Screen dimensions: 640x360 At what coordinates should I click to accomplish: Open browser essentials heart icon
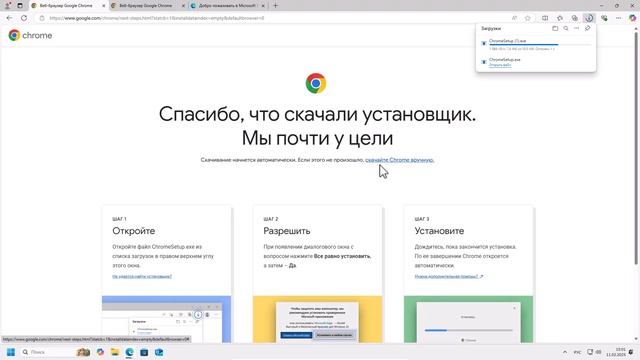point(604,18)
